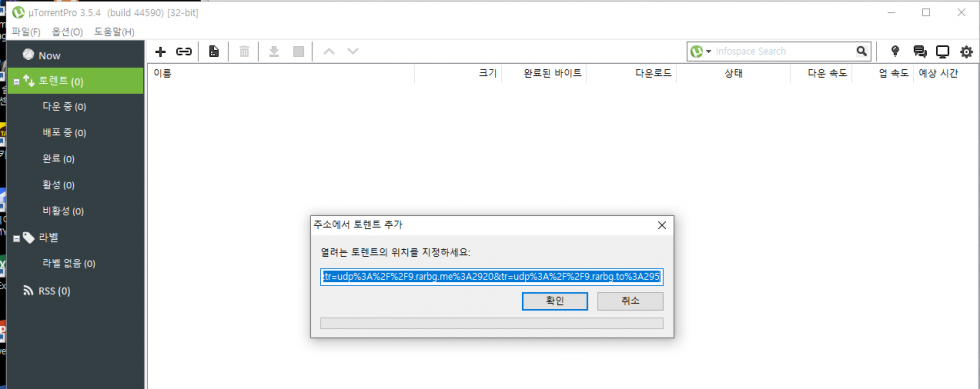Click the magnifier search icon
The width and height of the screenshot is (980, 389).
[x=861, y=51]
